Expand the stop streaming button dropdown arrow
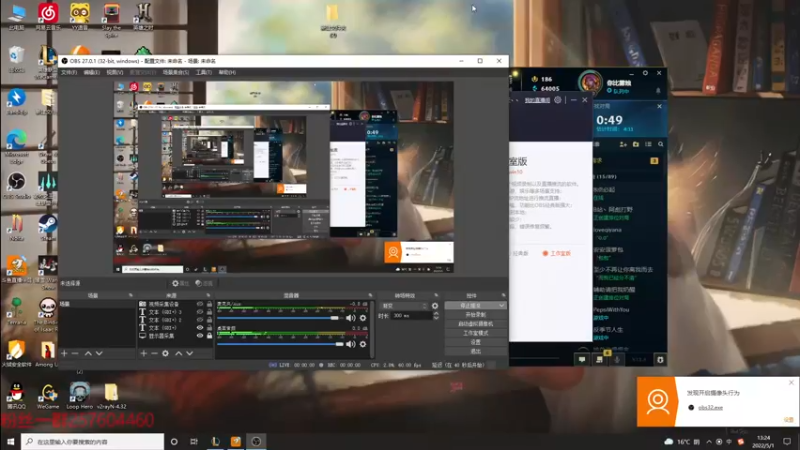This screenshot has height=450, width=800. tap(502, 306)
